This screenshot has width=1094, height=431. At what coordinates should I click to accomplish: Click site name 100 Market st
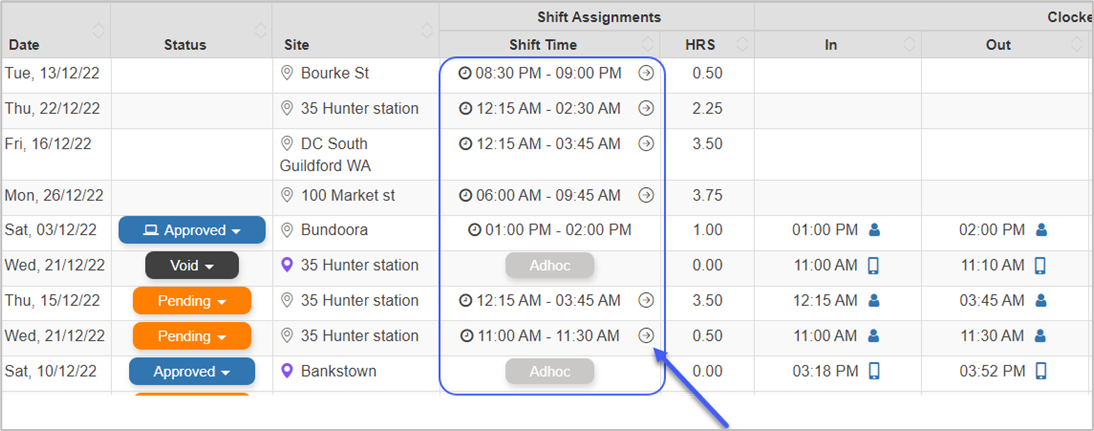348,196
